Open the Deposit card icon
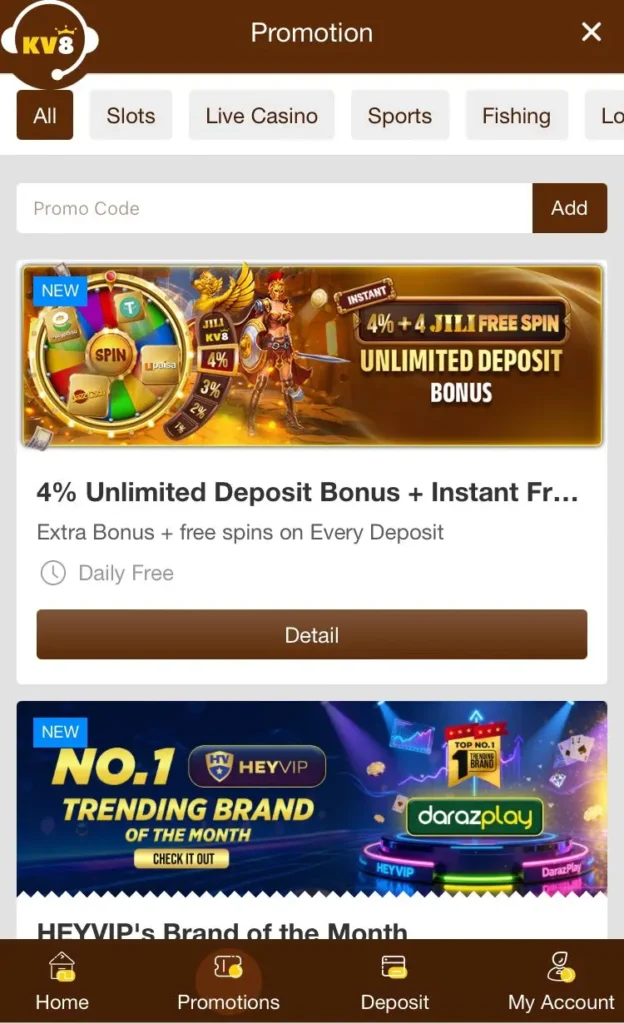The width and height of the screenshot is (624, 1024). pos(394,967)
